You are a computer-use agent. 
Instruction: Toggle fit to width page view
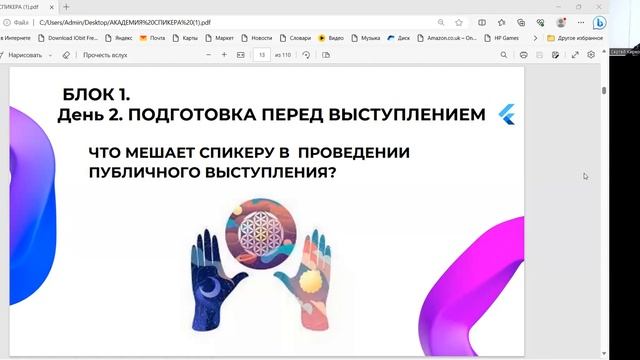[x=241, y=55]
